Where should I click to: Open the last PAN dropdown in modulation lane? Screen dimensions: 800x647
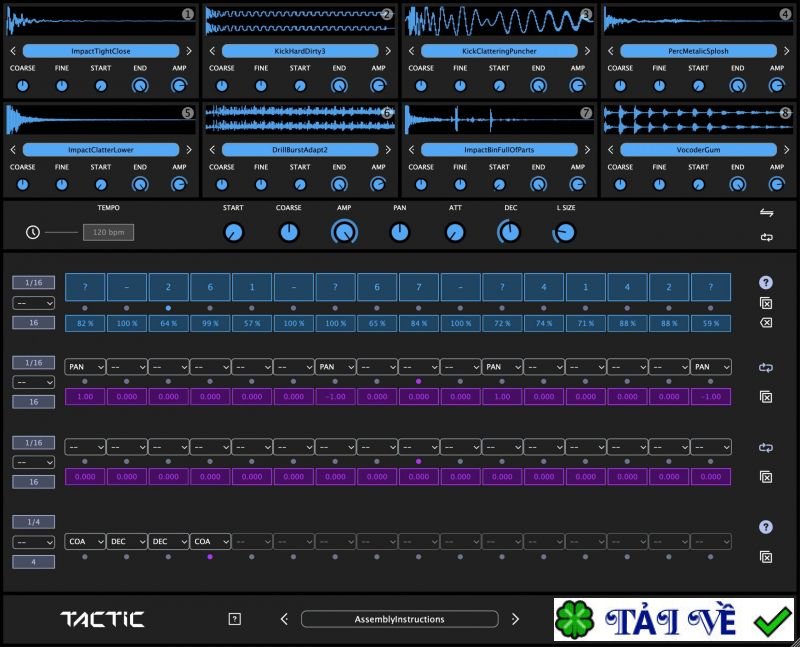[711, 367]
